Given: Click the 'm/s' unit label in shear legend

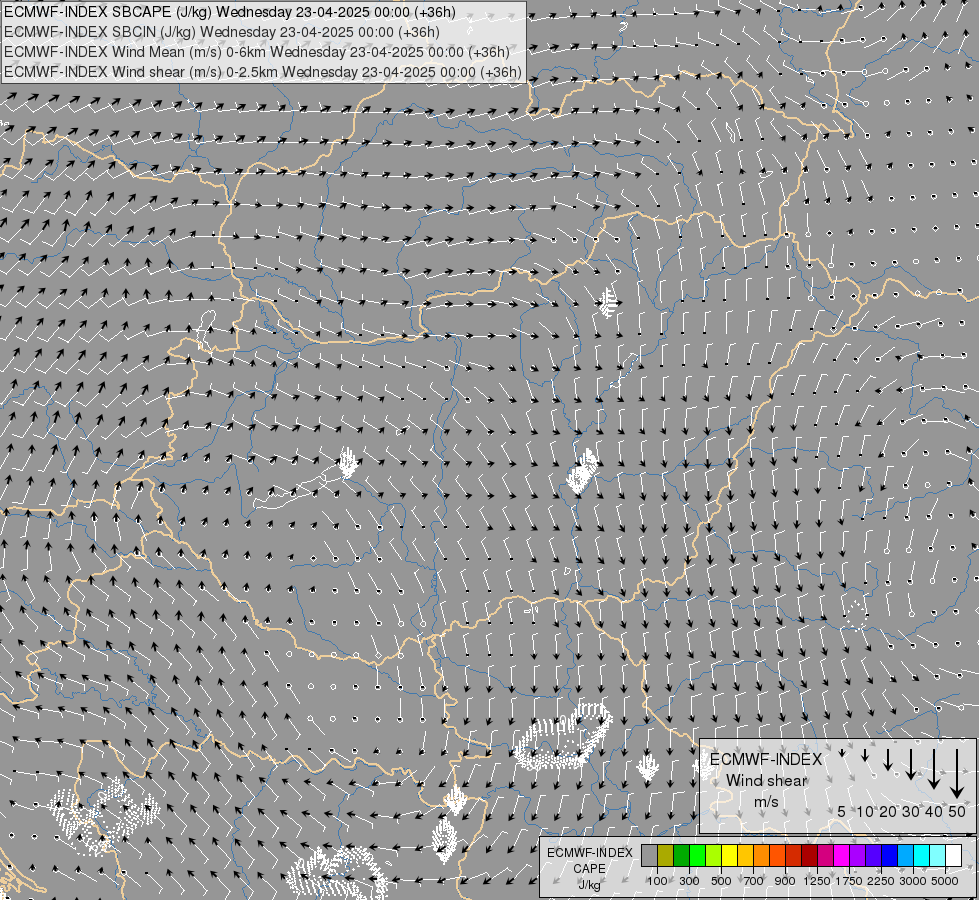Looking at the screenshot, I should (x=766, y=801).
